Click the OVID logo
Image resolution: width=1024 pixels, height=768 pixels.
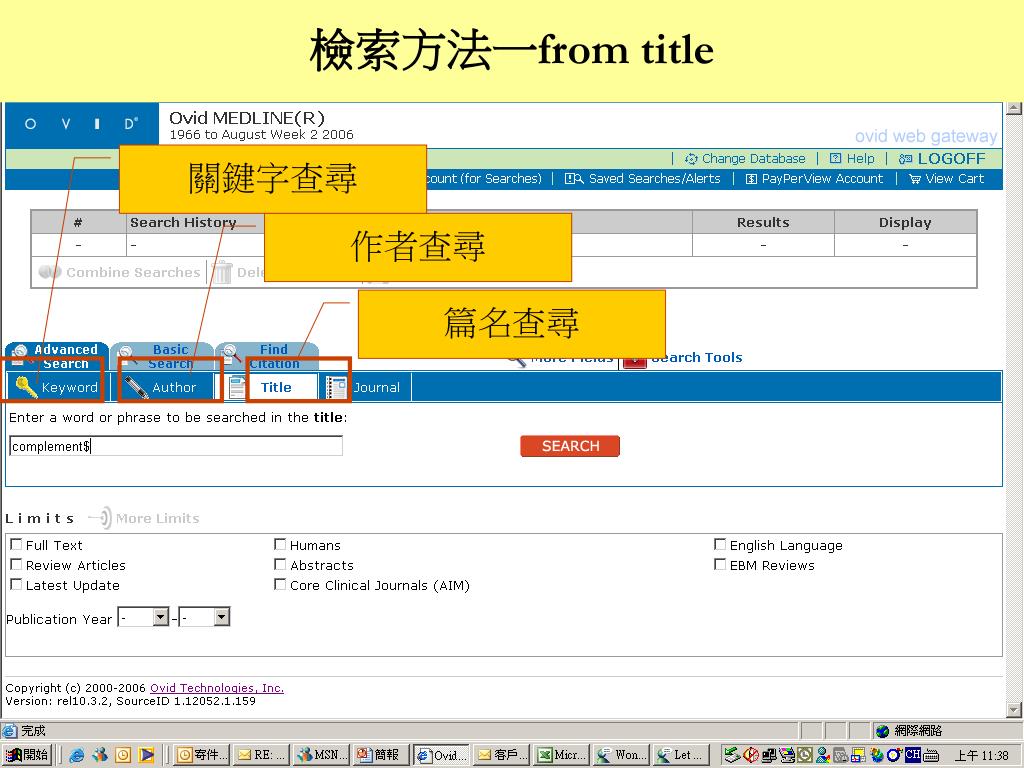[82, 124]
